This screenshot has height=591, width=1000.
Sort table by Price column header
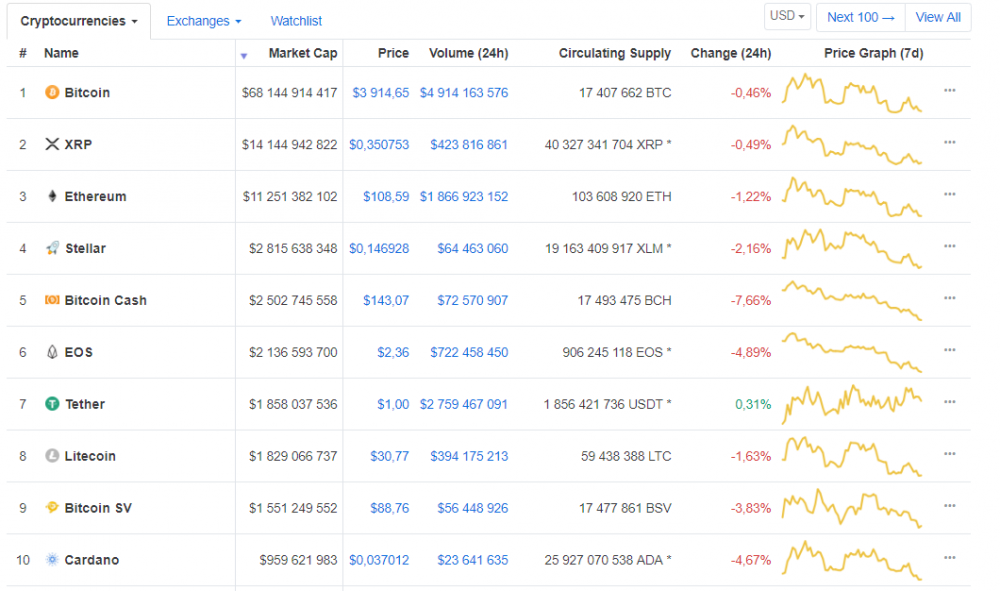[393, 53]
